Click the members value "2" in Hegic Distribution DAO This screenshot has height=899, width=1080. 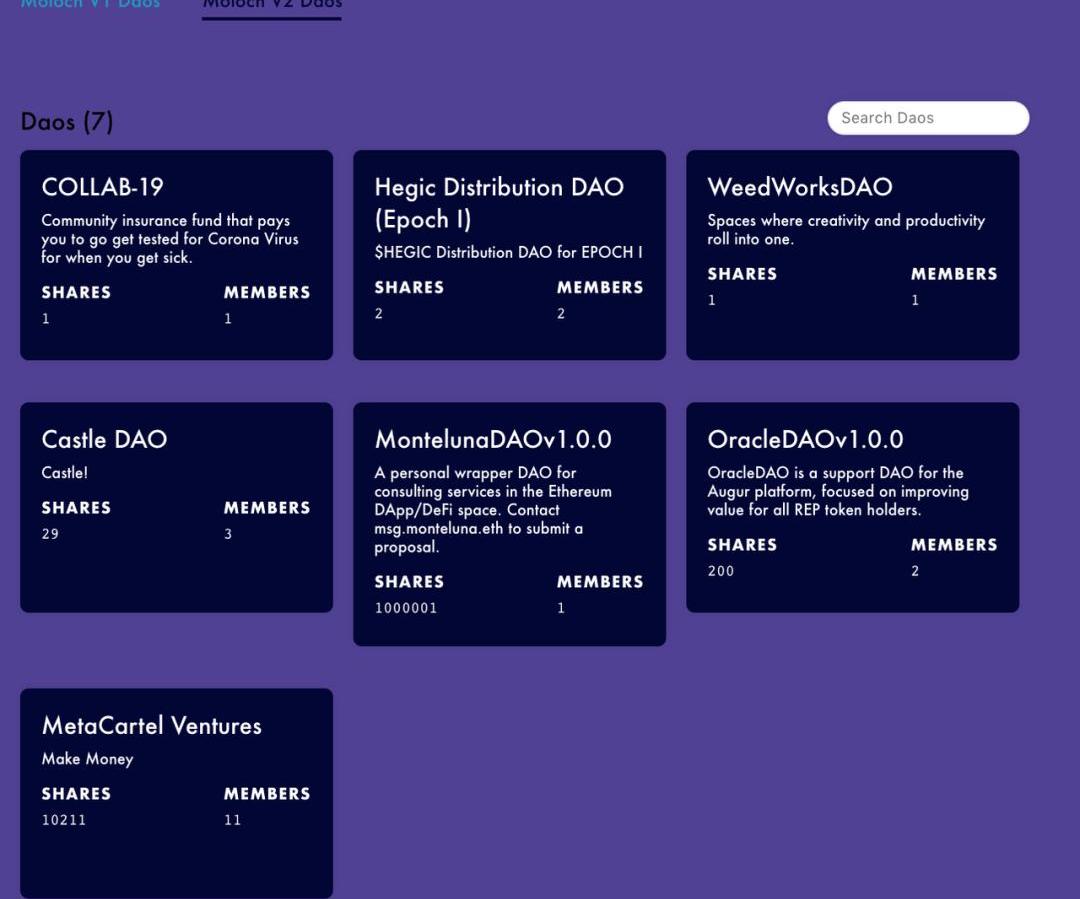(x=561, y=313)
